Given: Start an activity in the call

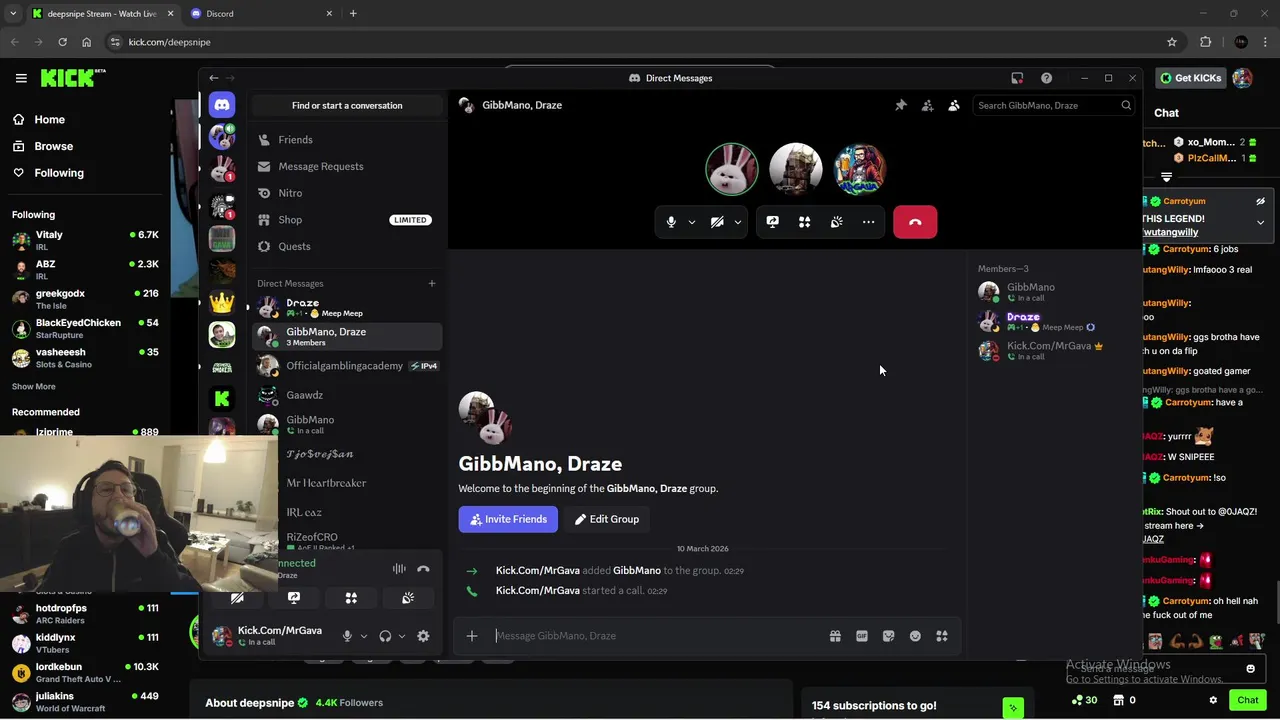Looking at the screenshot, I should click(804, 222).
